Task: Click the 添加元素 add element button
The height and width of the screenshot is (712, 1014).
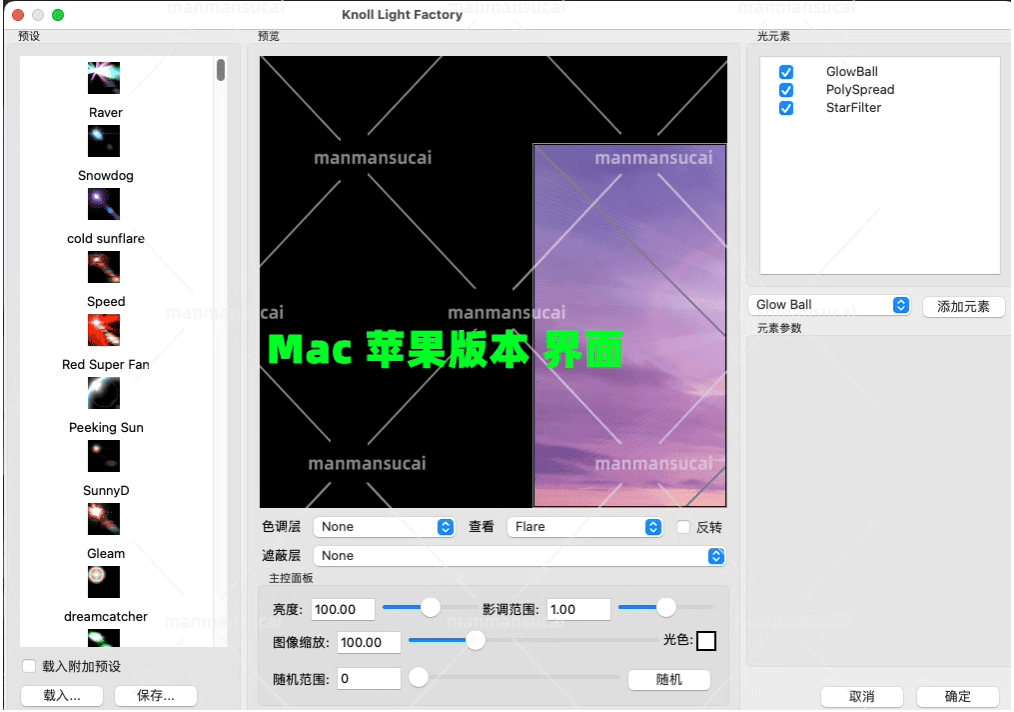Action: (963, 307)
